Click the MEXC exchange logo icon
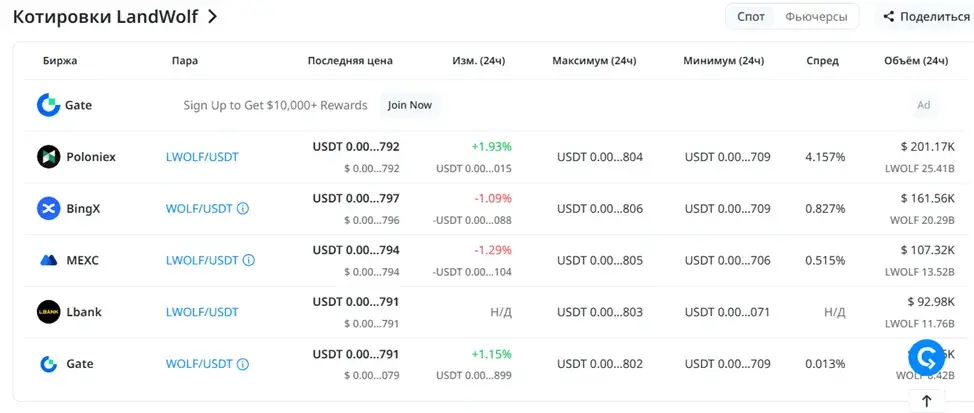Viewport: 974px width, 413px height. point(48,260)
